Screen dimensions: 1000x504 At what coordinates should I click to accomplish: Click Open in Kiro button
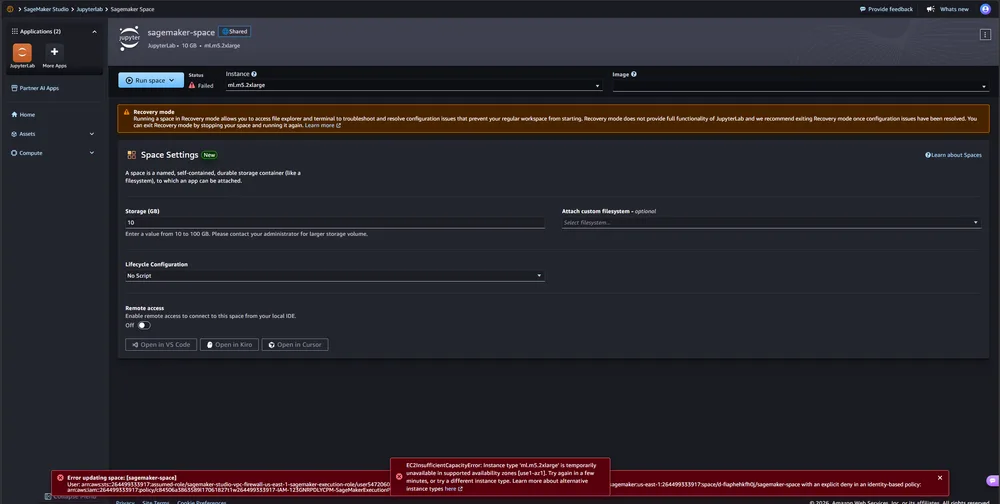coord(229,345)
